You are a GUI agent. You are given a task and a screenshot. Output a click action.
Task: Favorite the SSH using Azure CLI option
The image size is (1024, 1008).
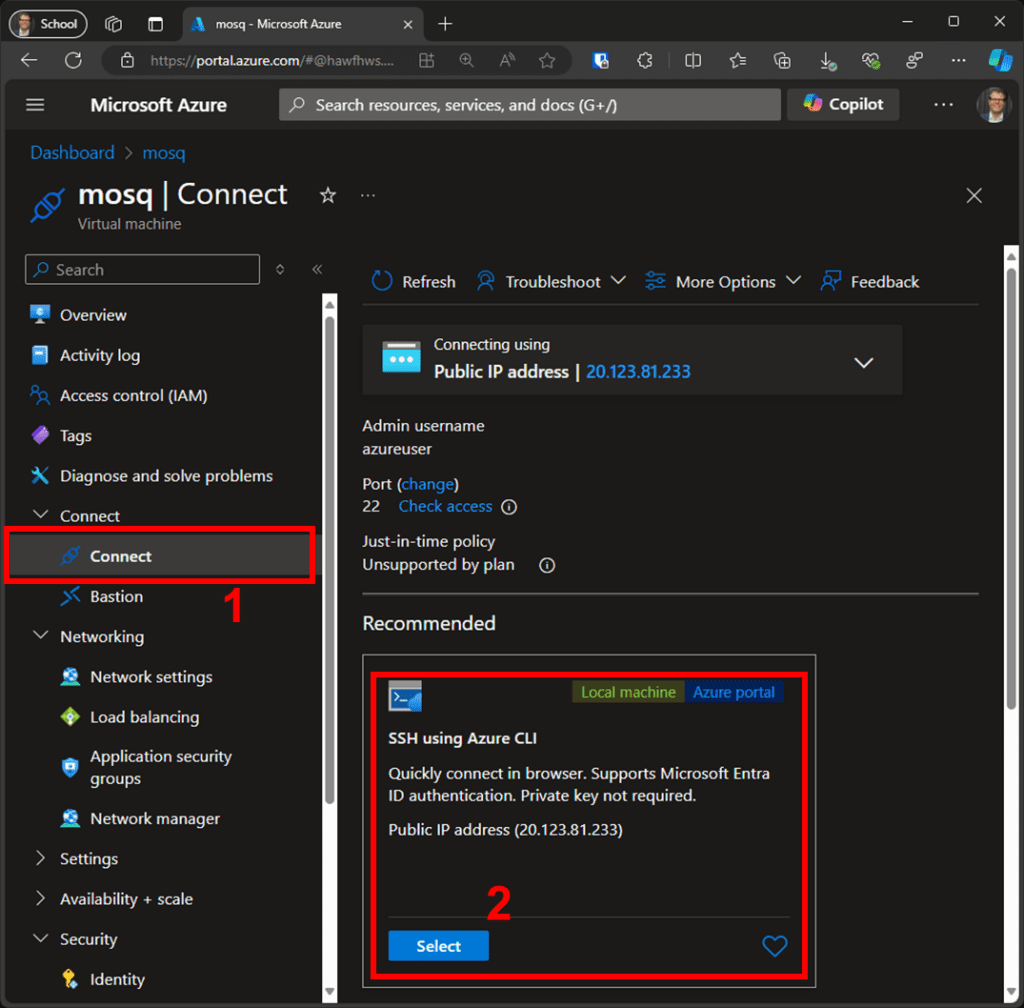click(x=775, y=945)
